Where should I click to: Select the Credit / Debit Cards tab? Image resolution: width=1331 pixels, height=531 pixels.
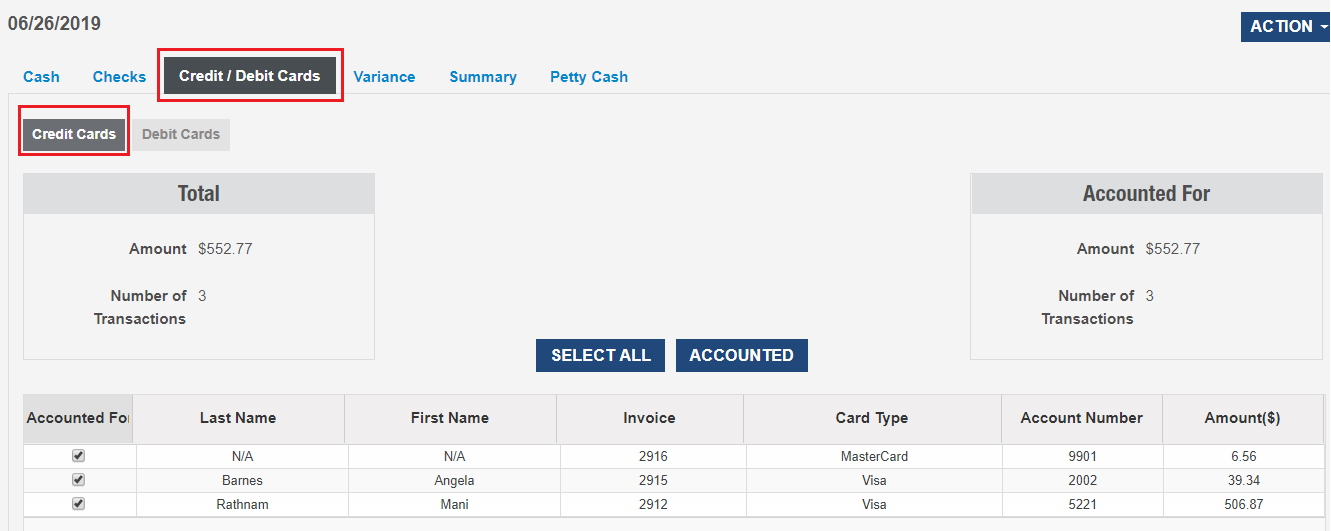[250, 76]
